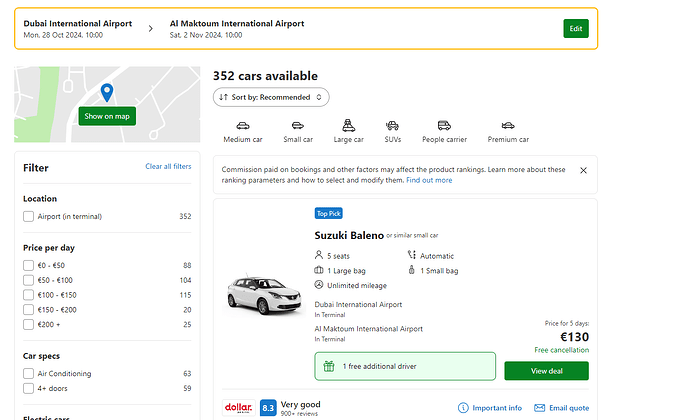Click the 352 cars available heading

point(265,76)
